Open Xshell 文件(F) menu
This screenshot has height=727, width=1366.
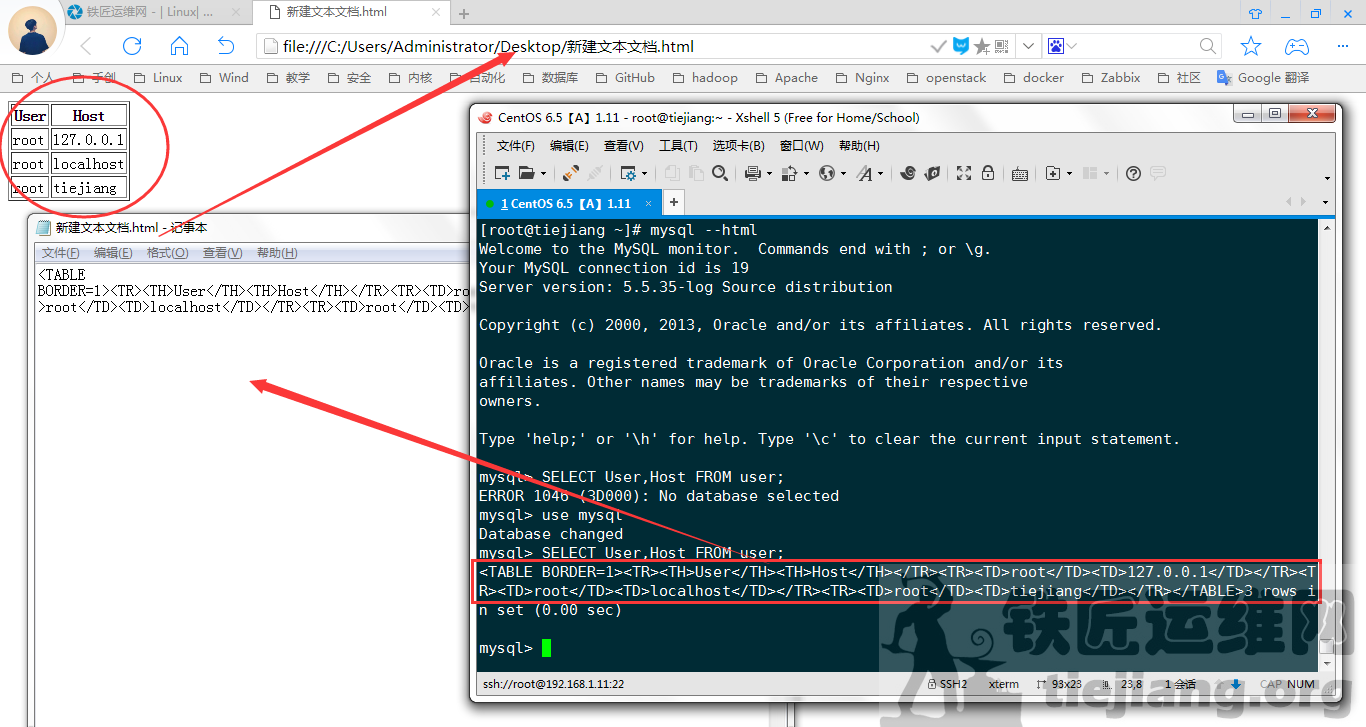516,146
